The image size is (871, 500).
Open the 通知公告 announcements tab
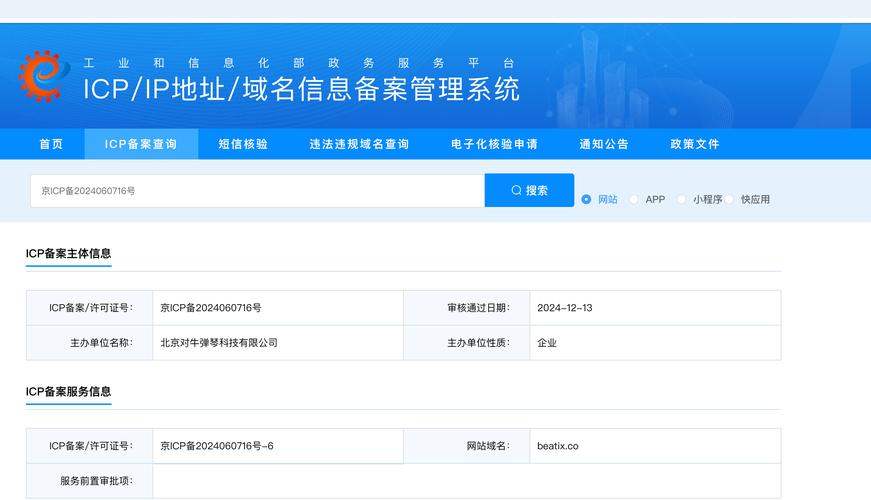(x=604, y=144)
